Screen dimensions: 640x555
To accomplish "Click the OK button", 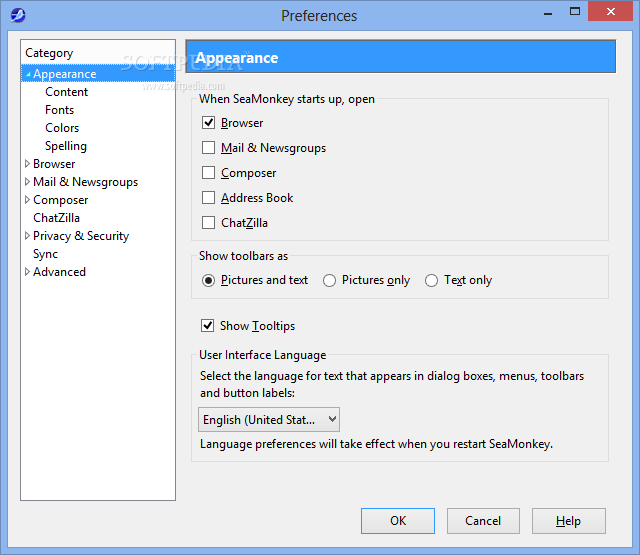I will click(x=398, y=521).
